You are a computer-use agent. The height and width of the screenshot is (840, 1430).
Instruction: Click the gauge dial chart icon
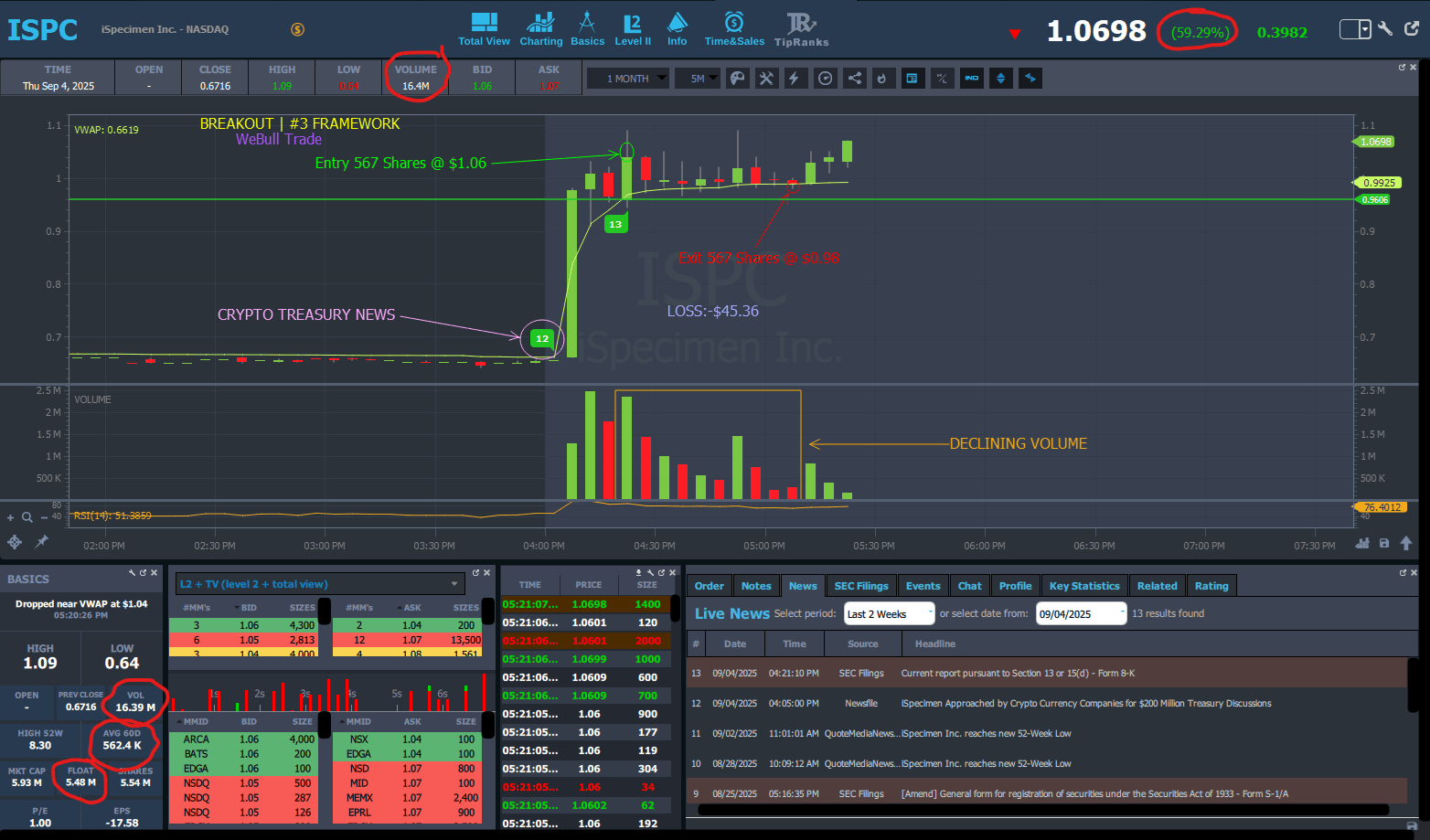tap(825, 79)
